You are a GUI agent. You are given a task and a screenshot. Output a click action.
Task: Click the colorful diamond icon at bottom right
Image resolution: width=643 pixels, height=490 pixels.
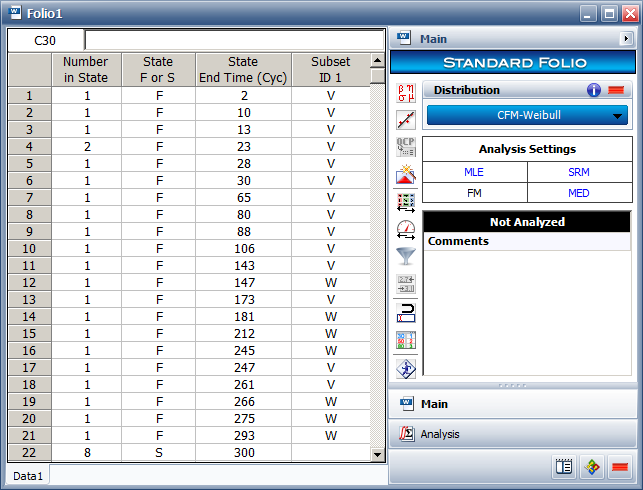(592, 467)
